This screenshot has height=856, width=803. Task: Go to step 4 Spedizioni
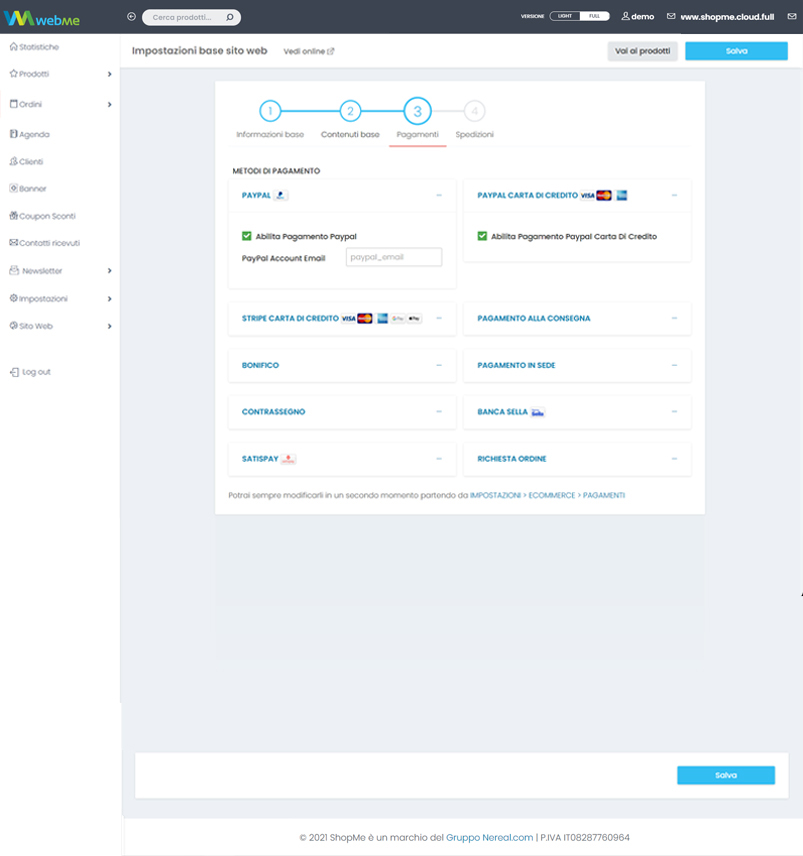tap(474, 112)
